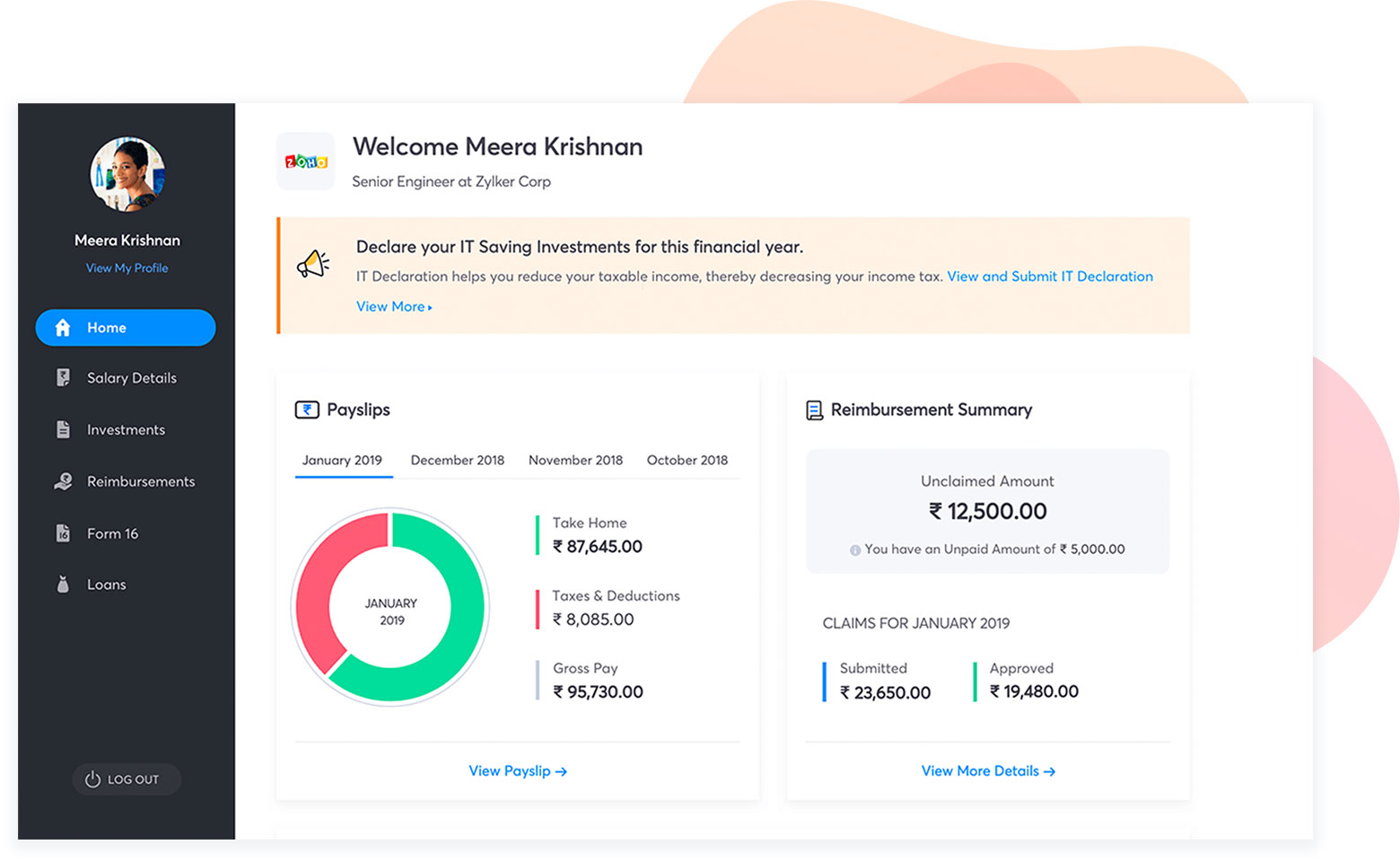Viewport: 1400px width, 862px height.
Task: Expand the View More announcement details
Action: click(393, 306)
